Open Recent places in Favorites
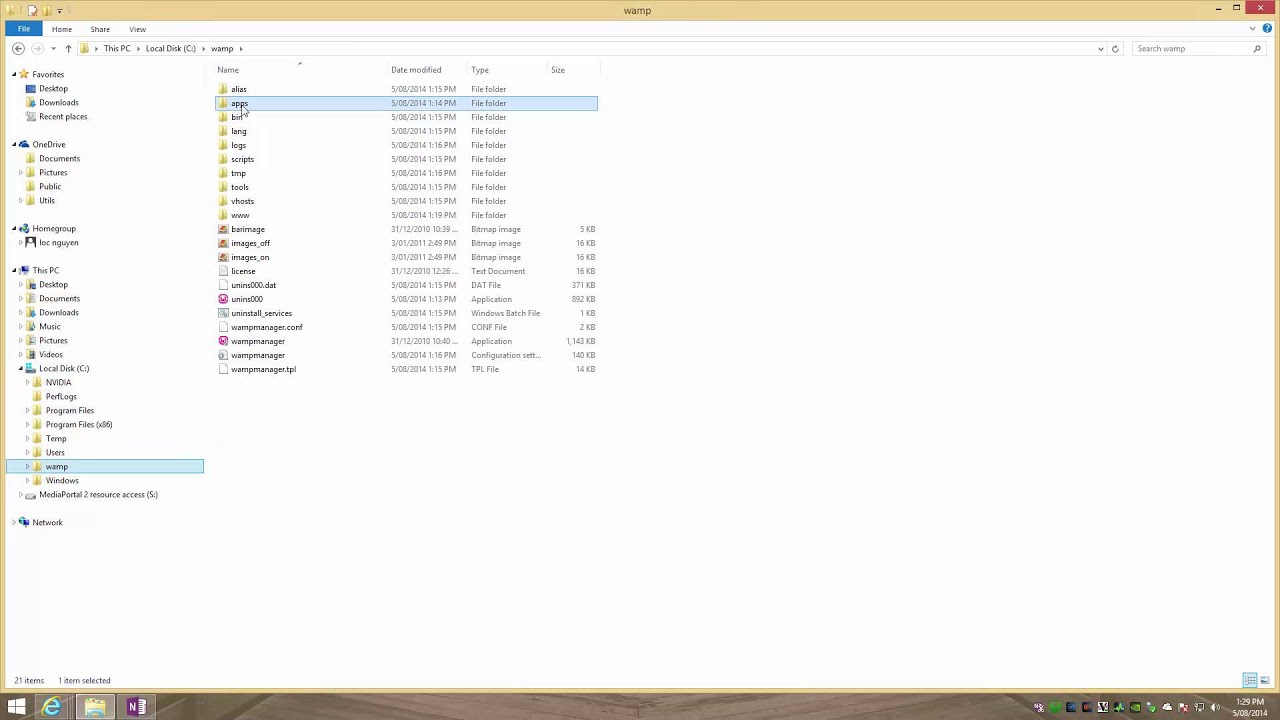The height and width of the screenshot is (720, 1280). point(62,116)
